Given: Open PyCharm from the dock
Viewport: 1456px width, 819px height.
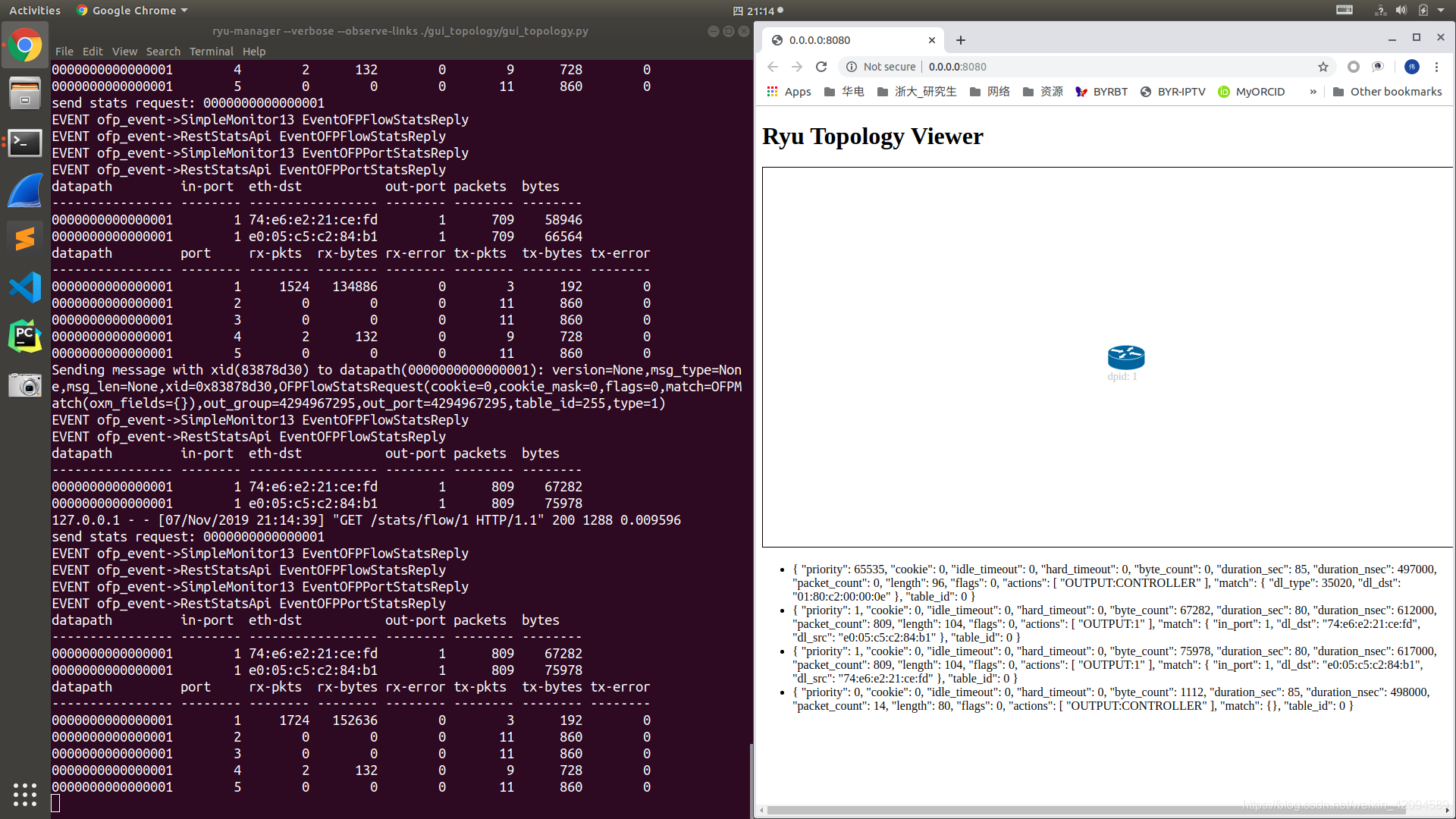Looking at the screenshot, I should tap(25, 336).
